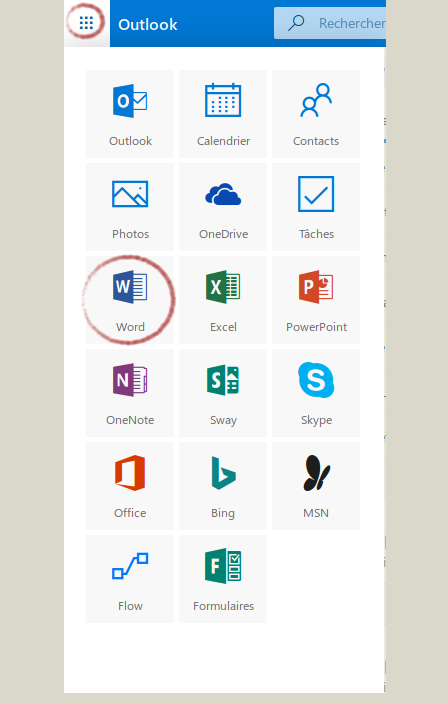This screenshot has width=448, height=704.
Task: Open the Office app tile
Action: [130, 485]
